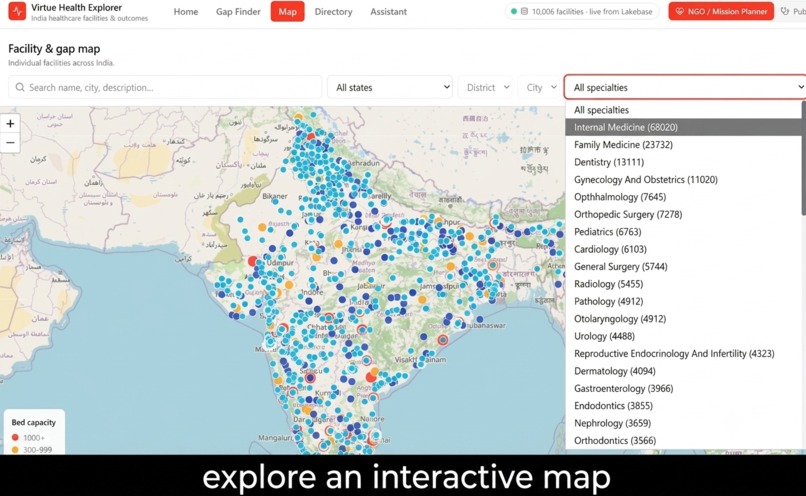Select Orthopedic Surgery (7278) option
This screenshot has width=806, height=496.
(683, 214)
